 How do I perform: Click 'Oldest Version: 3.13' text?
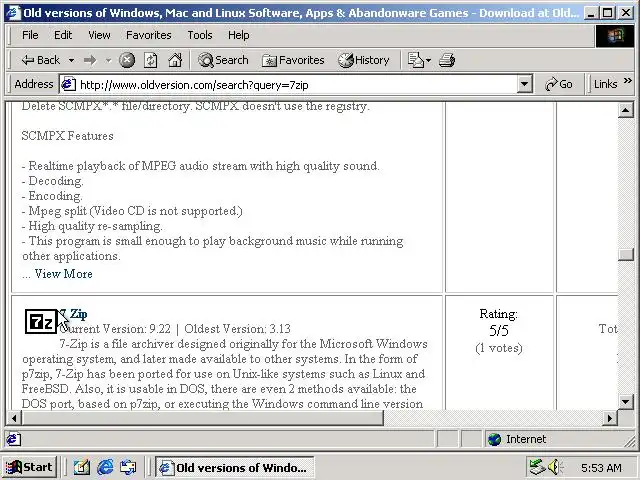237,329
